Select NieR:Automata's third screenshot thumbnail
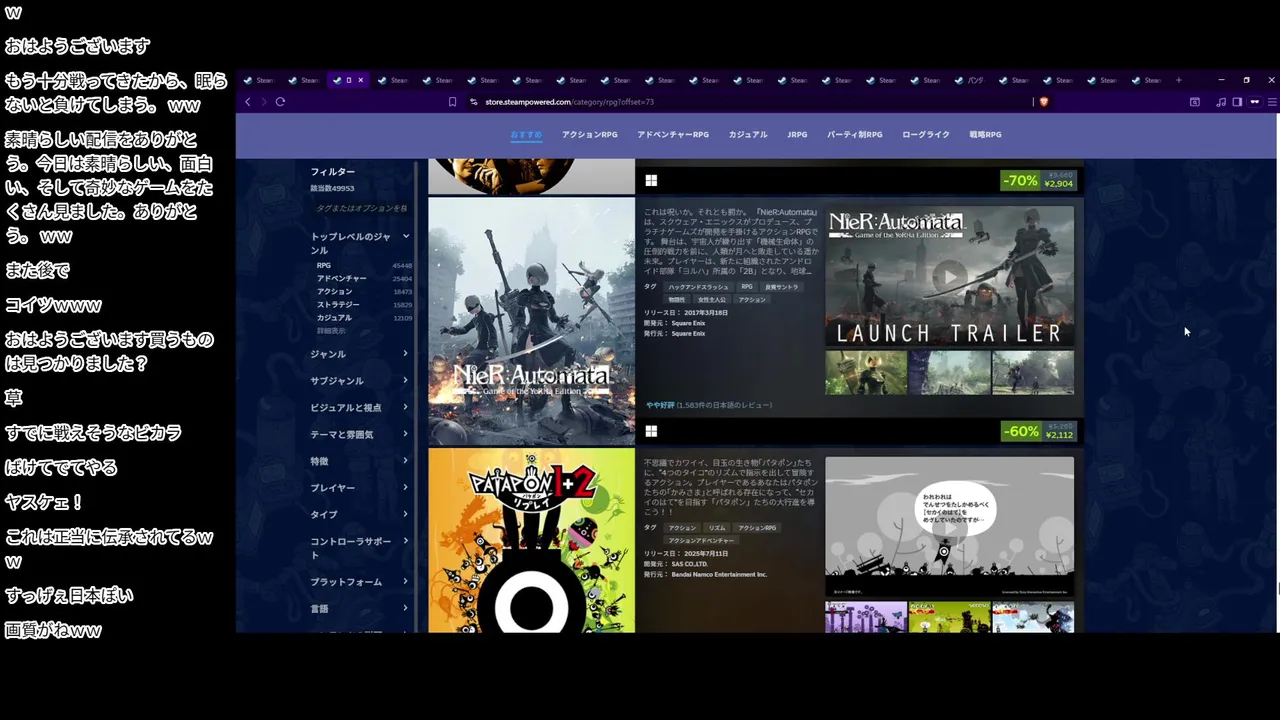Image resolution: width=1280 pixels, height=720 pixels. [1033, 372]
